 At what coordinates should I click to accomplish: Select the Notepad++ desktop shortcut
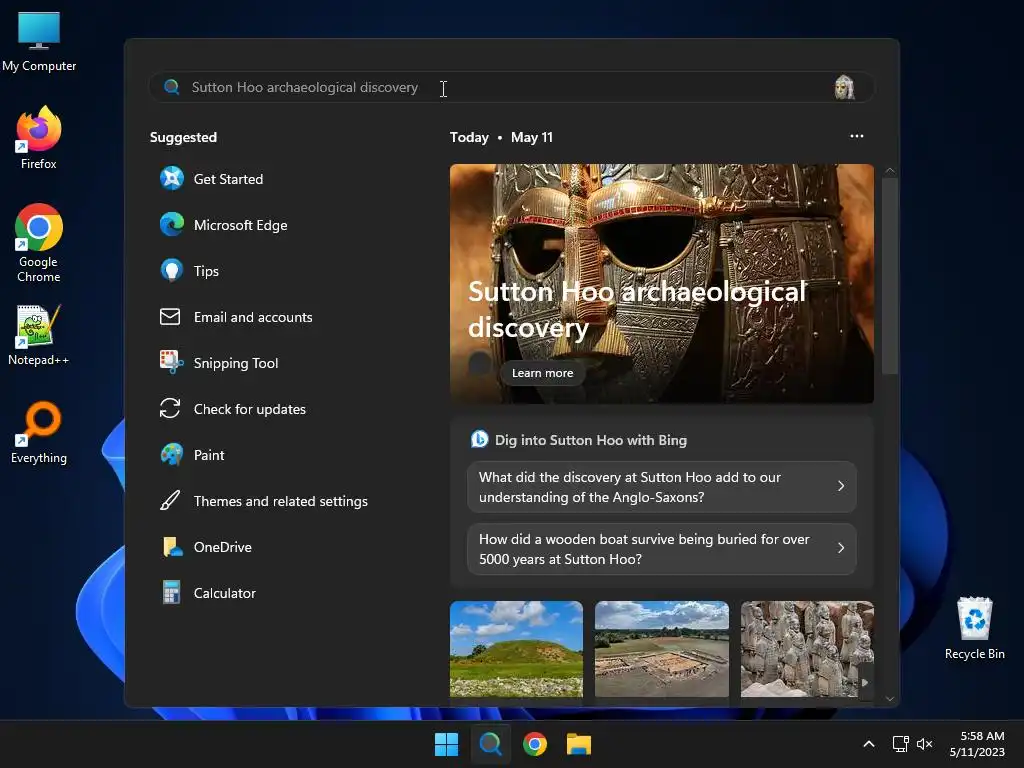(39, 335)
